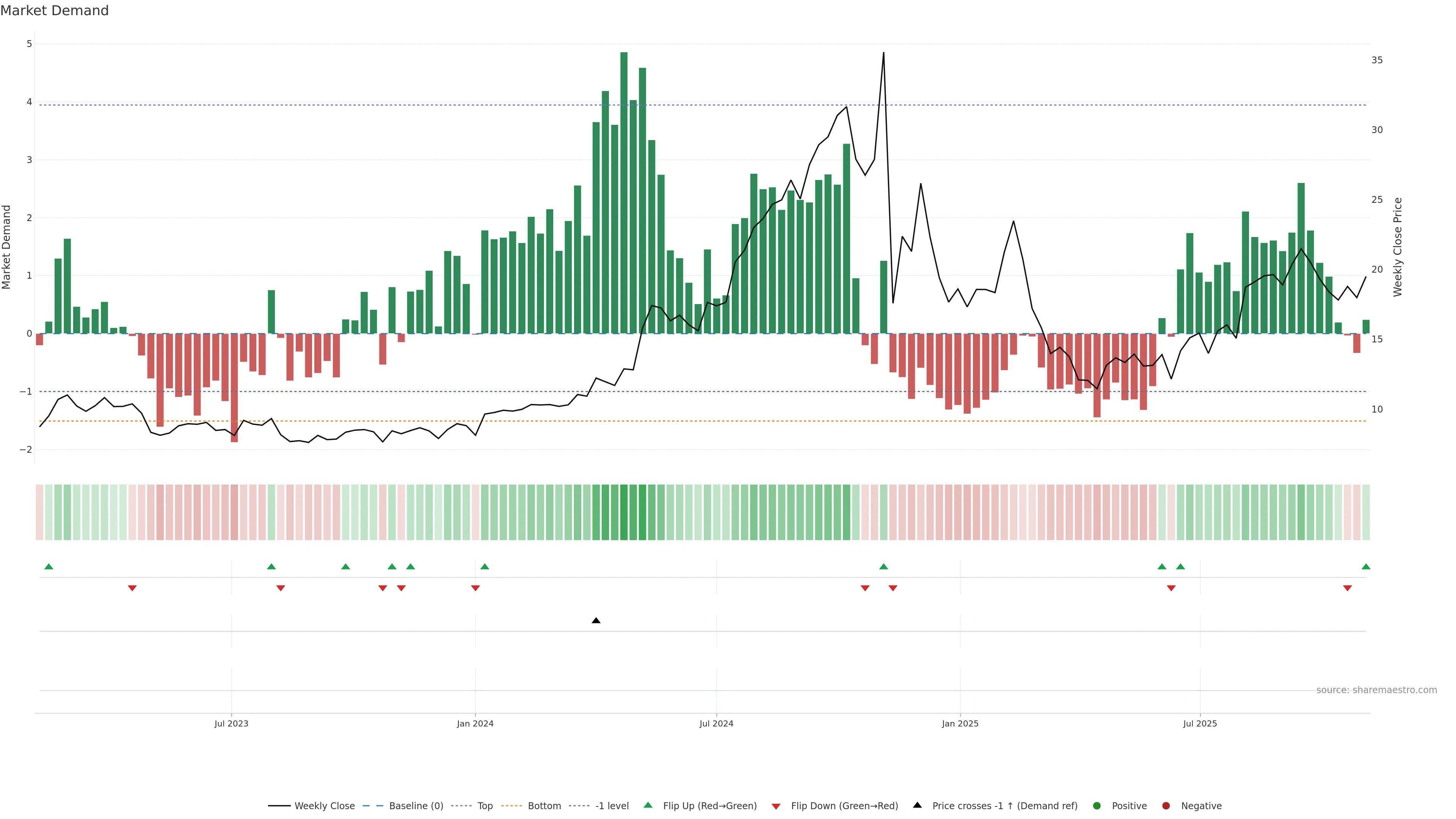Click the Negative legend red dot
The width and height of the screenshot is (1456, 819).
coord(1166,805)
